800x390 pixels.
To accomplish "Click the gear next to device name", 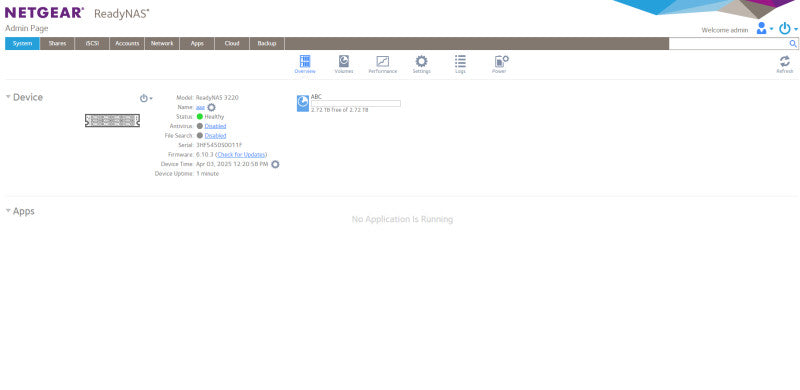I will point(211,107).
